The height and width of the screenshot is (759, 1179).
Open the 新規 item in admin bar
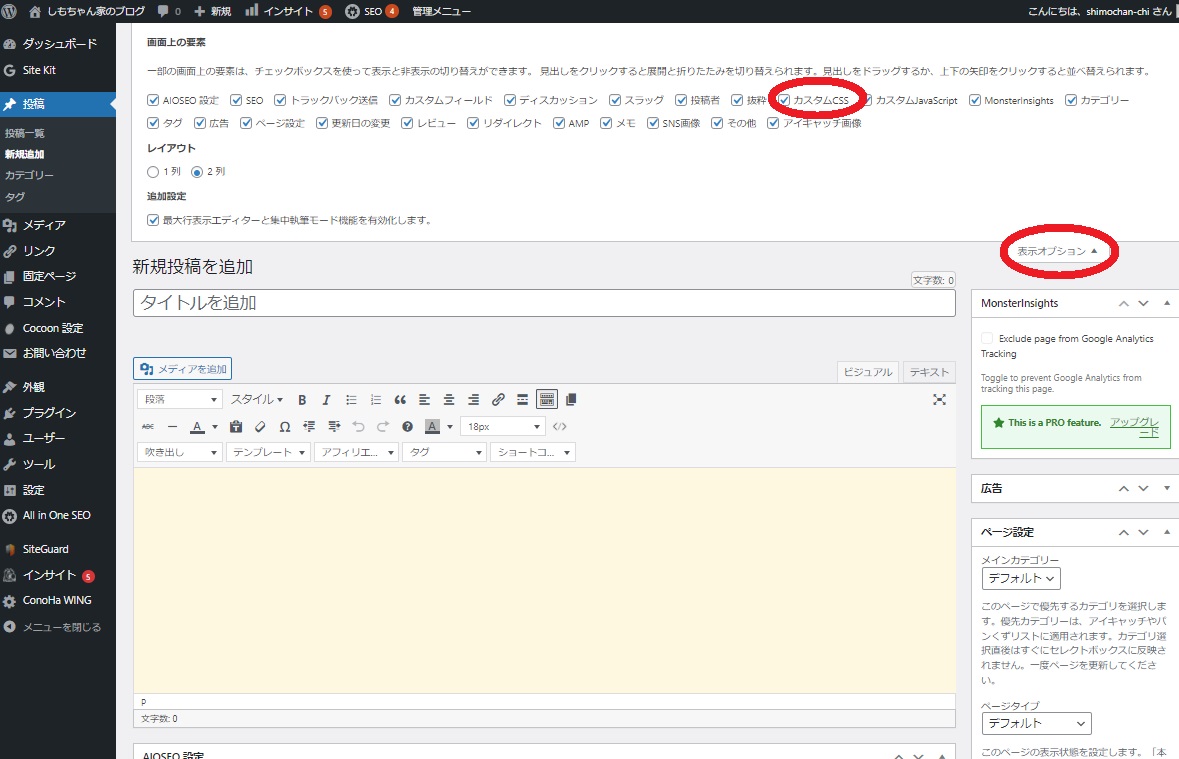pyautogui.click(x=212, y=11)
